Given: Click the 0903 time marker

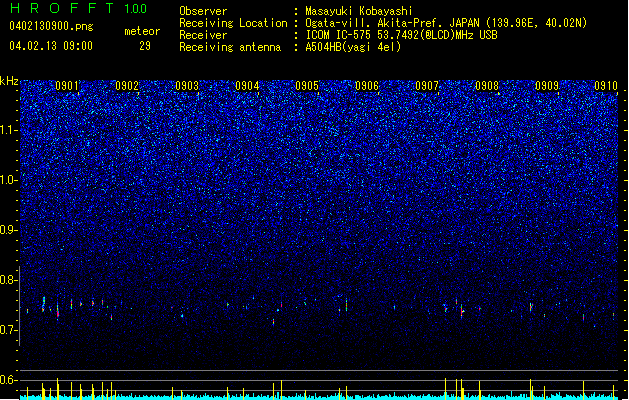Looking at the screenshot, I should click(187, 86).
